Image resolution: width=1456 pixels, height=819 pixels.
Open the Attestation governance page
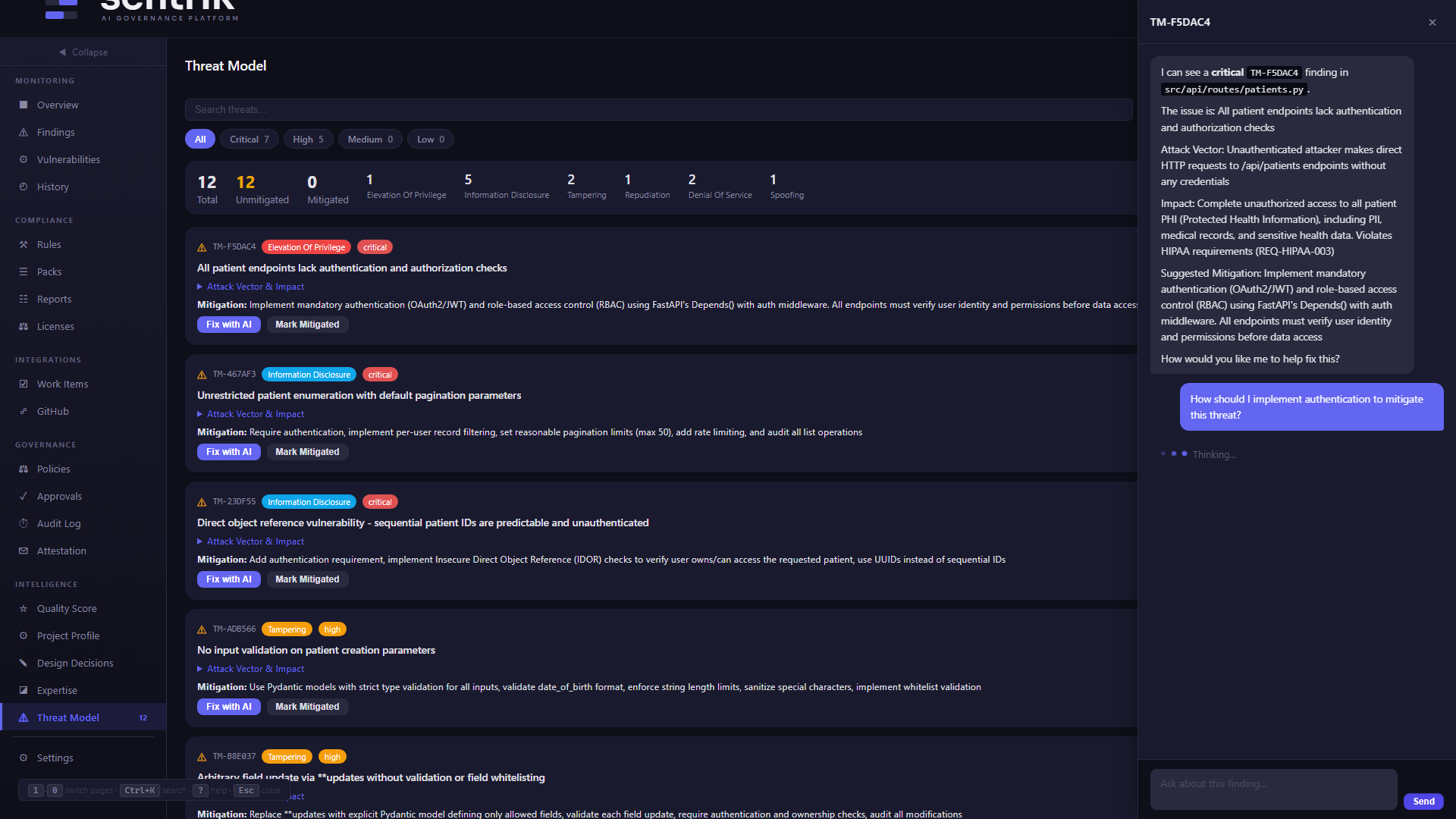(61, 551)
